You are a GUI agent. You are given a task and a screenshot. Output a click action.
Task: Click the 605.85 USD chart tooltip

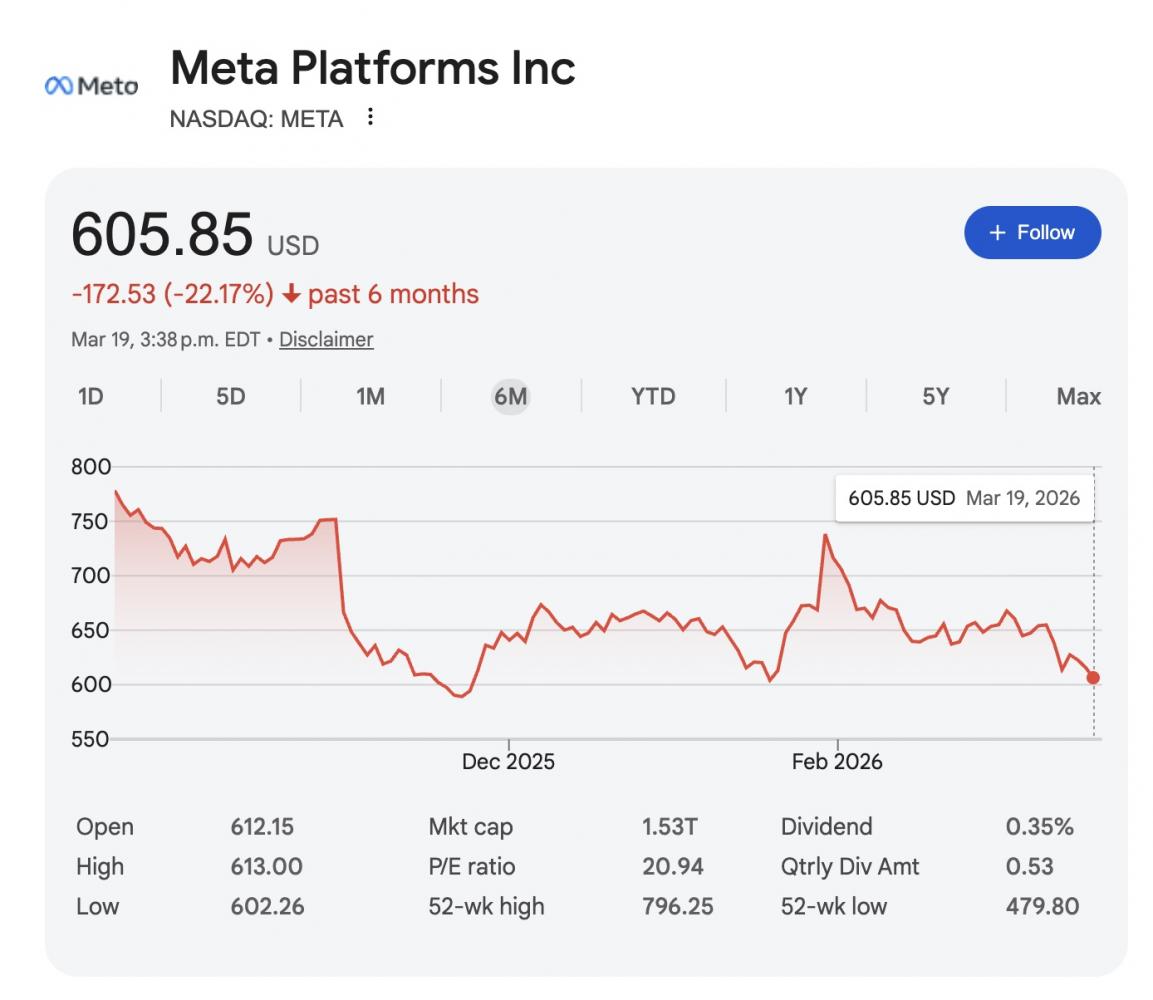964,498
